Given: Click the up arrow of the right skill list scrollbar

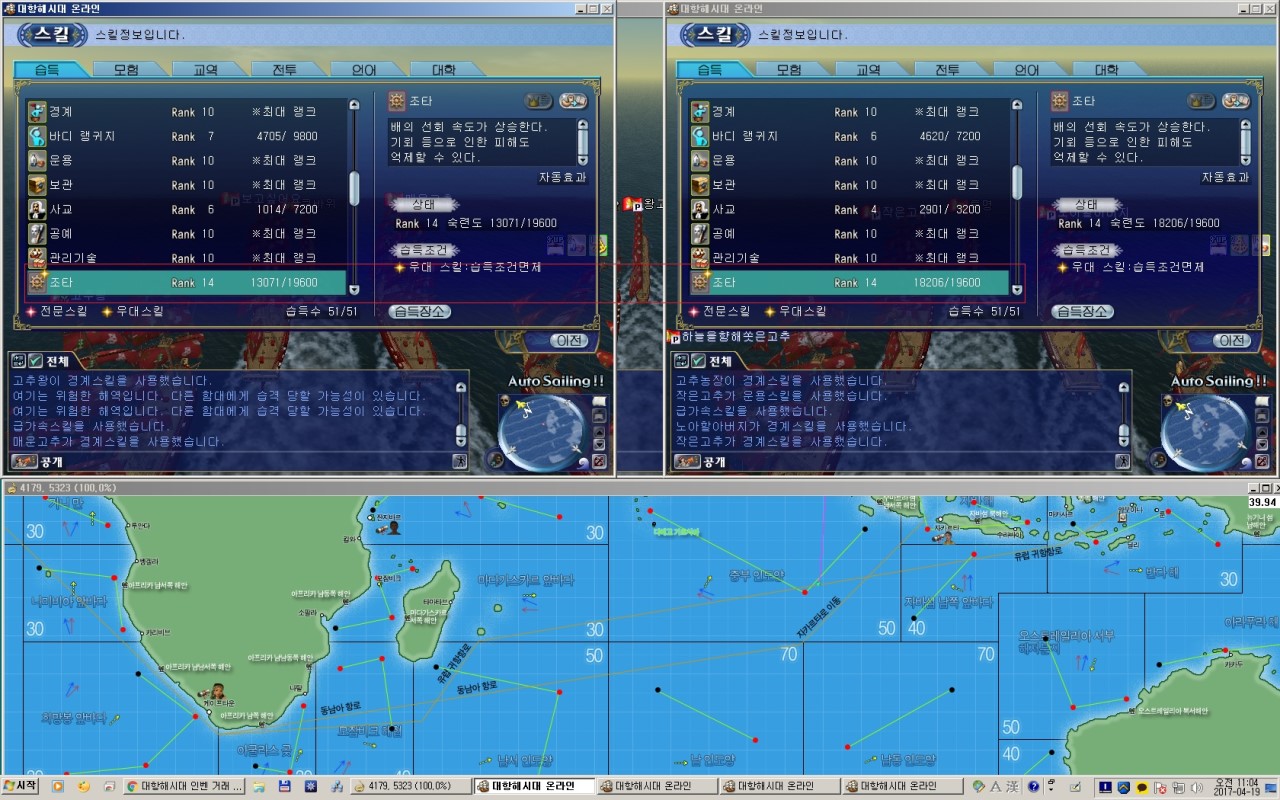Looking at the screenshot, I should point(1017,104).
